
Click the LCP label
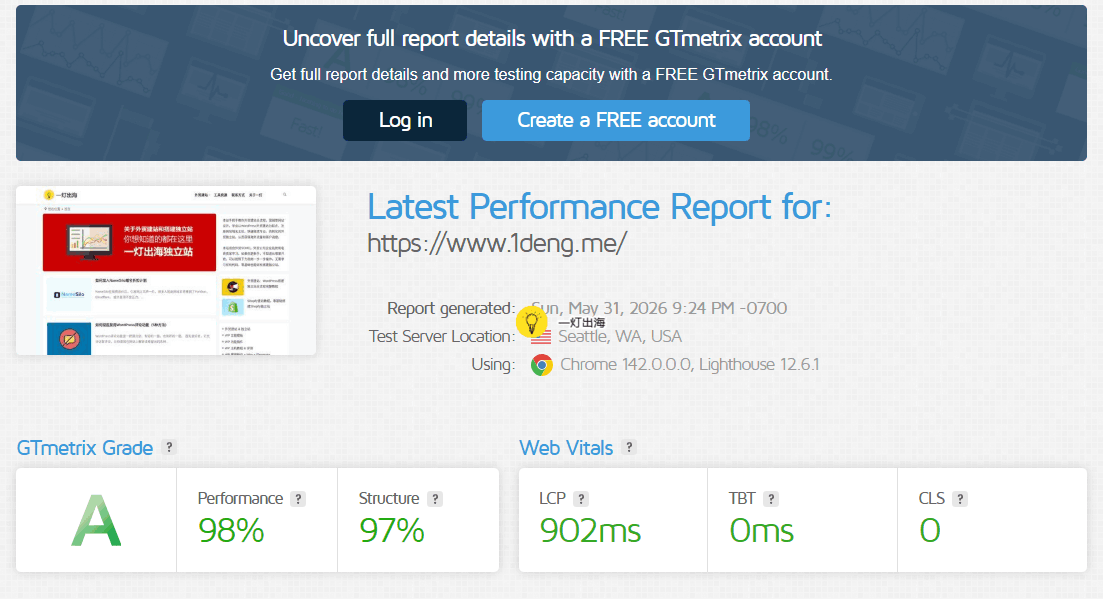552,498
